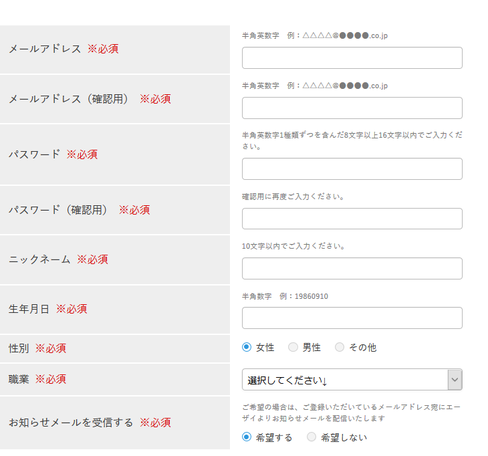The image size is (488, 456).
Task: Click the 女性 label text
Action: (265, 348)
